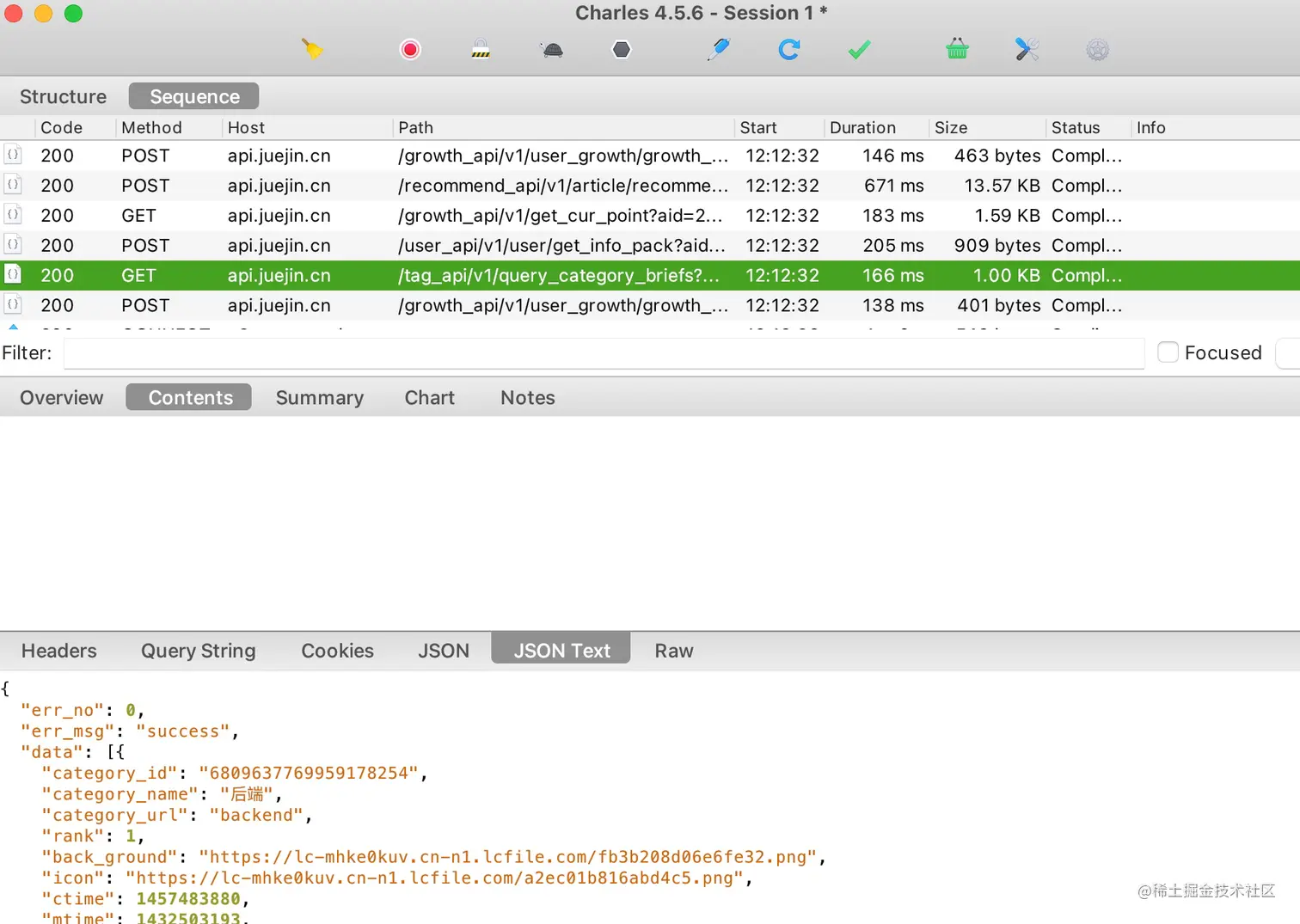This screenshot has height=924, width=1300.
Task: Open Settings via the gear icon
Action: [1097, 49]
